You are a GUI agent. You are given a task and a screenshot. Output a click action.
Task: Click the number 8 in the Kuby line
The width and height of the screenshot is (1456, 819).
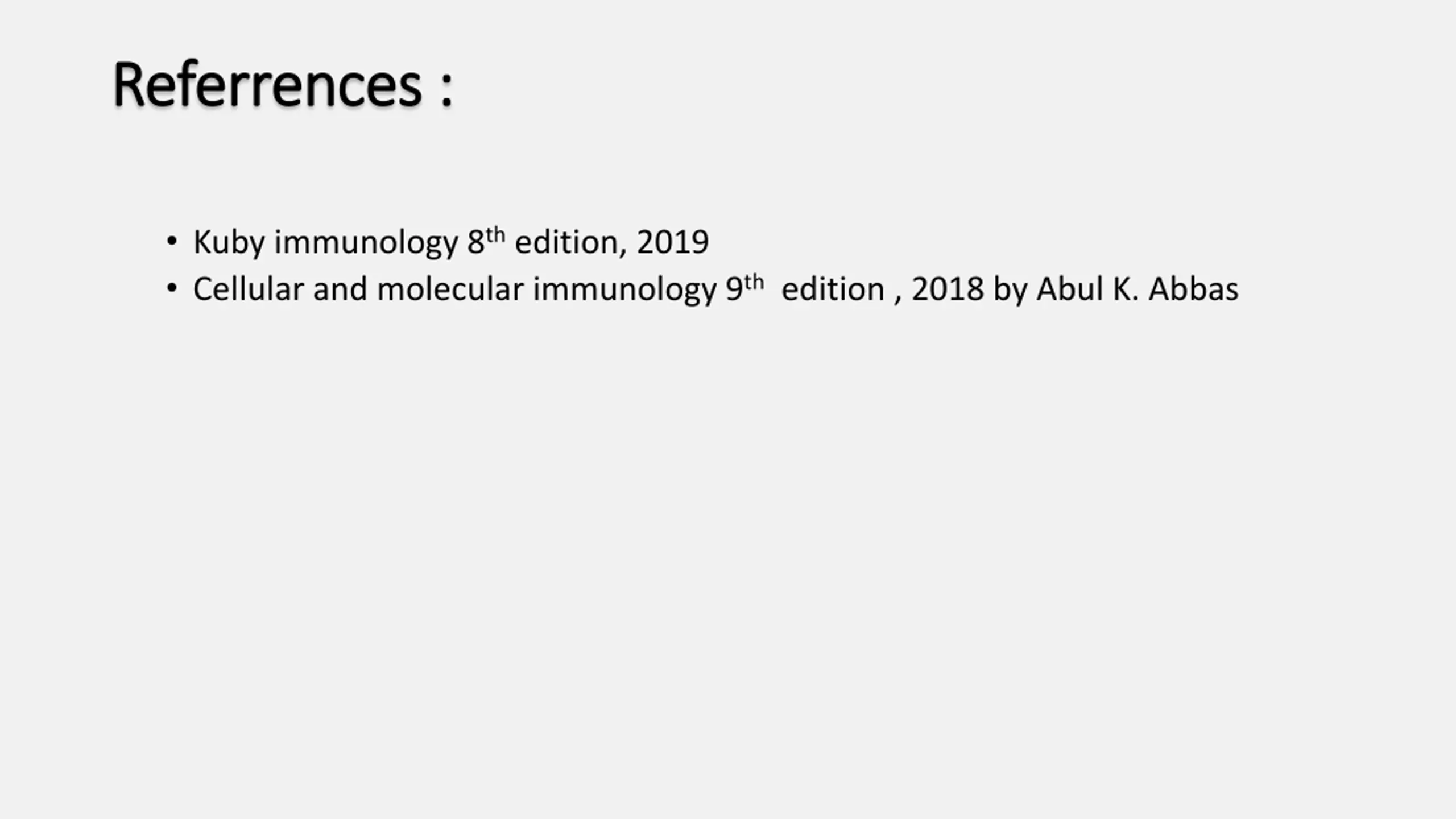pyautogui.click(x=475, y=242)
